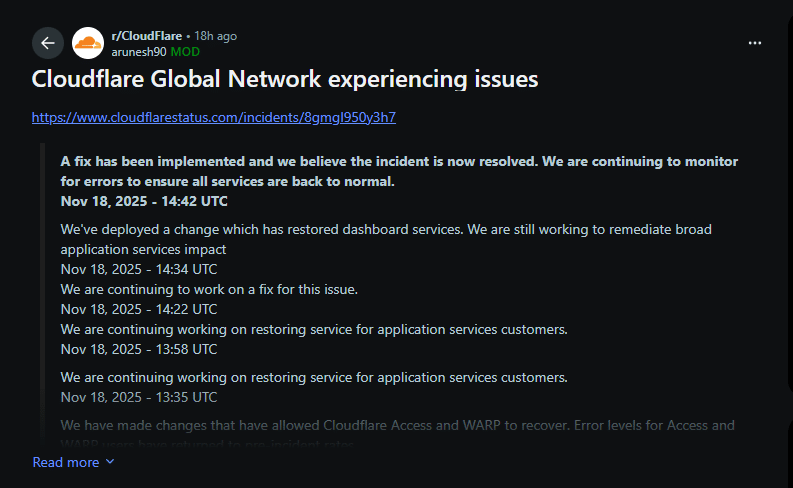Screen dimensions: 793x488
Task: Open the r/CloudFlare subreddit link
Action: (146, 36)
